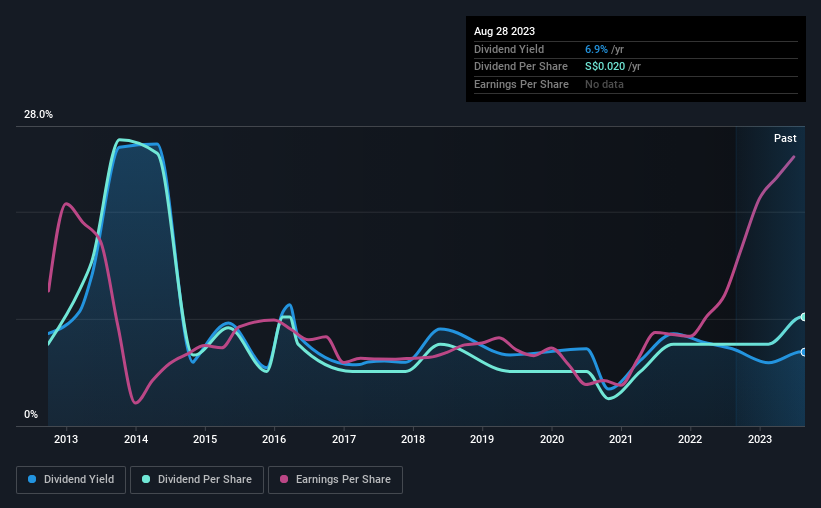Click the 2016 year tick label

point(275,439)
